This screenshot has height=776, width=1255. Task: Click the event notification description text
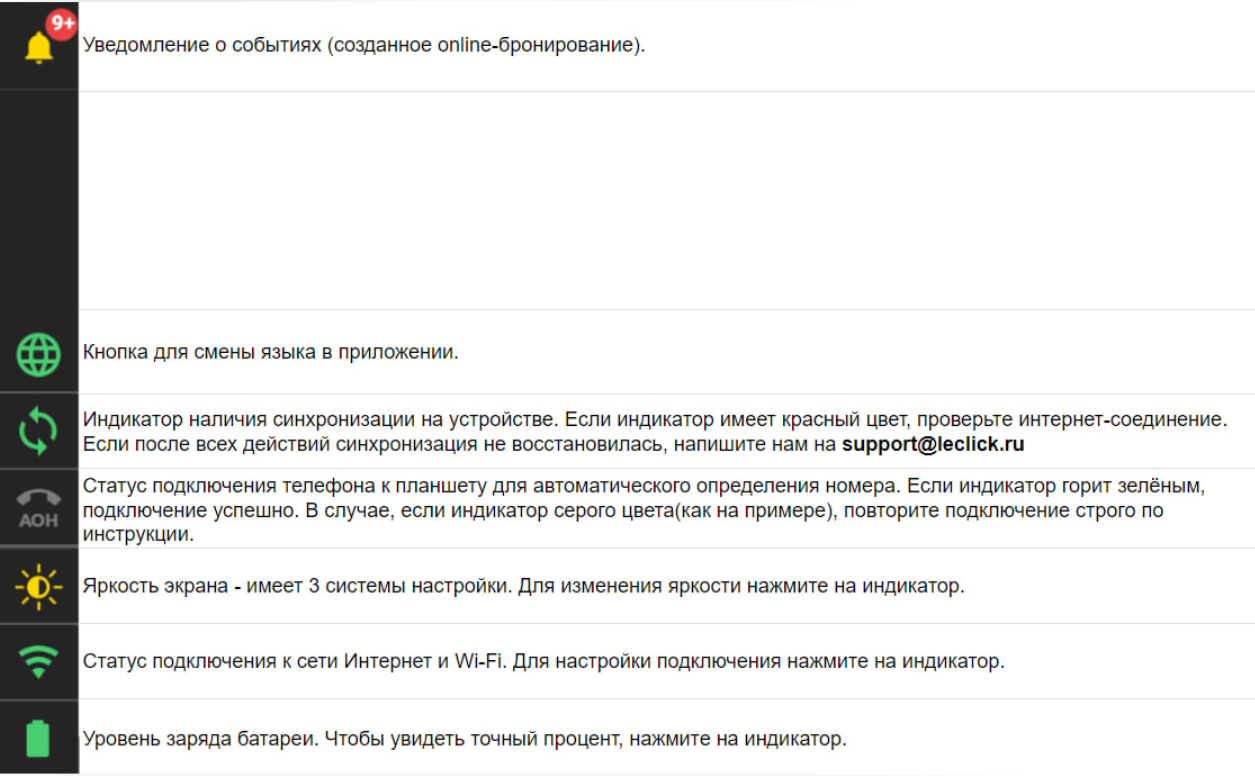(364, 46)
